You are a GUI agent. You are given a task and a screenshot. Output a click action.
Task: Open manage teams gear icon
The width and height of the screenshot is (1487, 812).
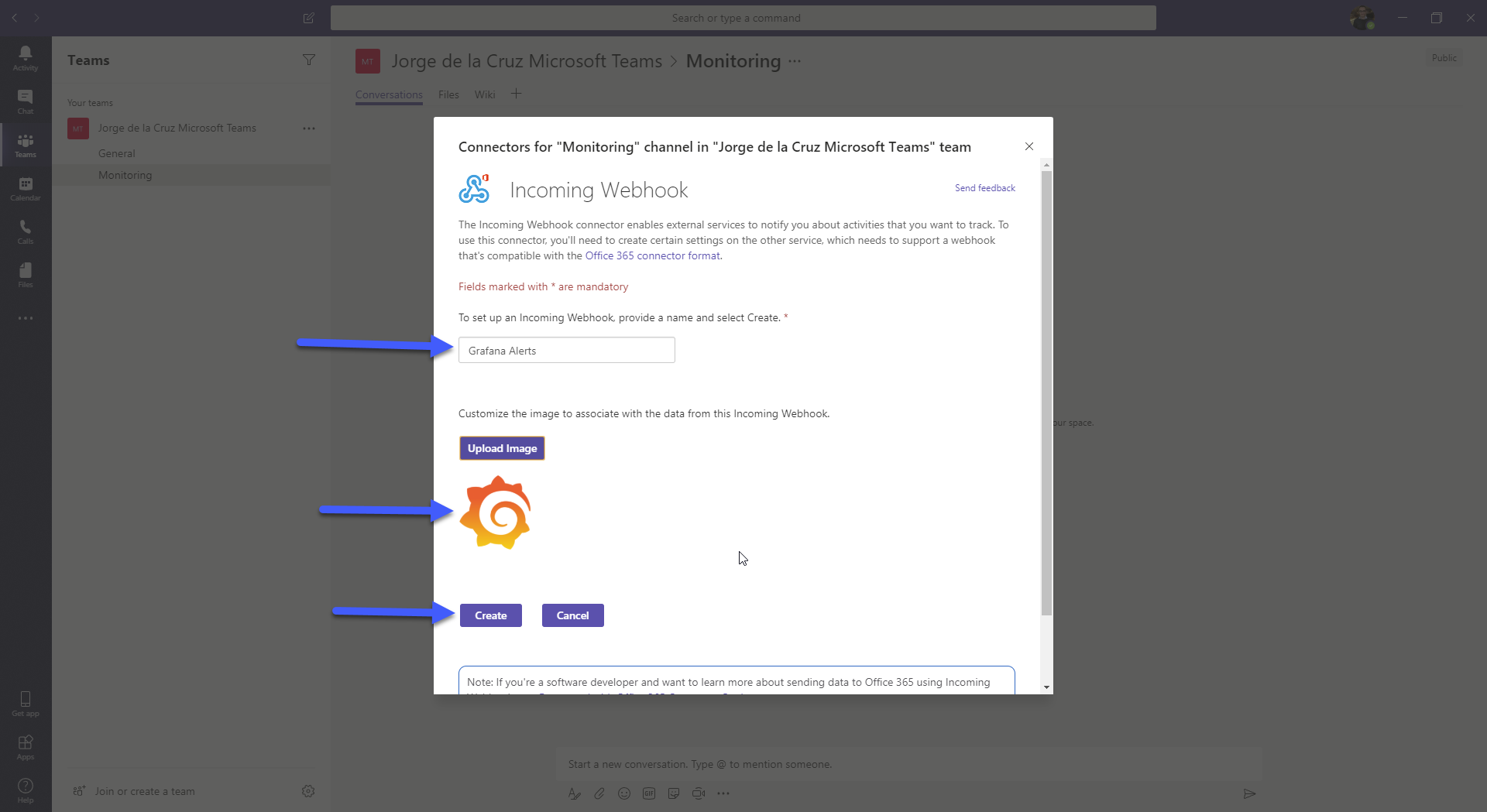click(x=308, y=791)
